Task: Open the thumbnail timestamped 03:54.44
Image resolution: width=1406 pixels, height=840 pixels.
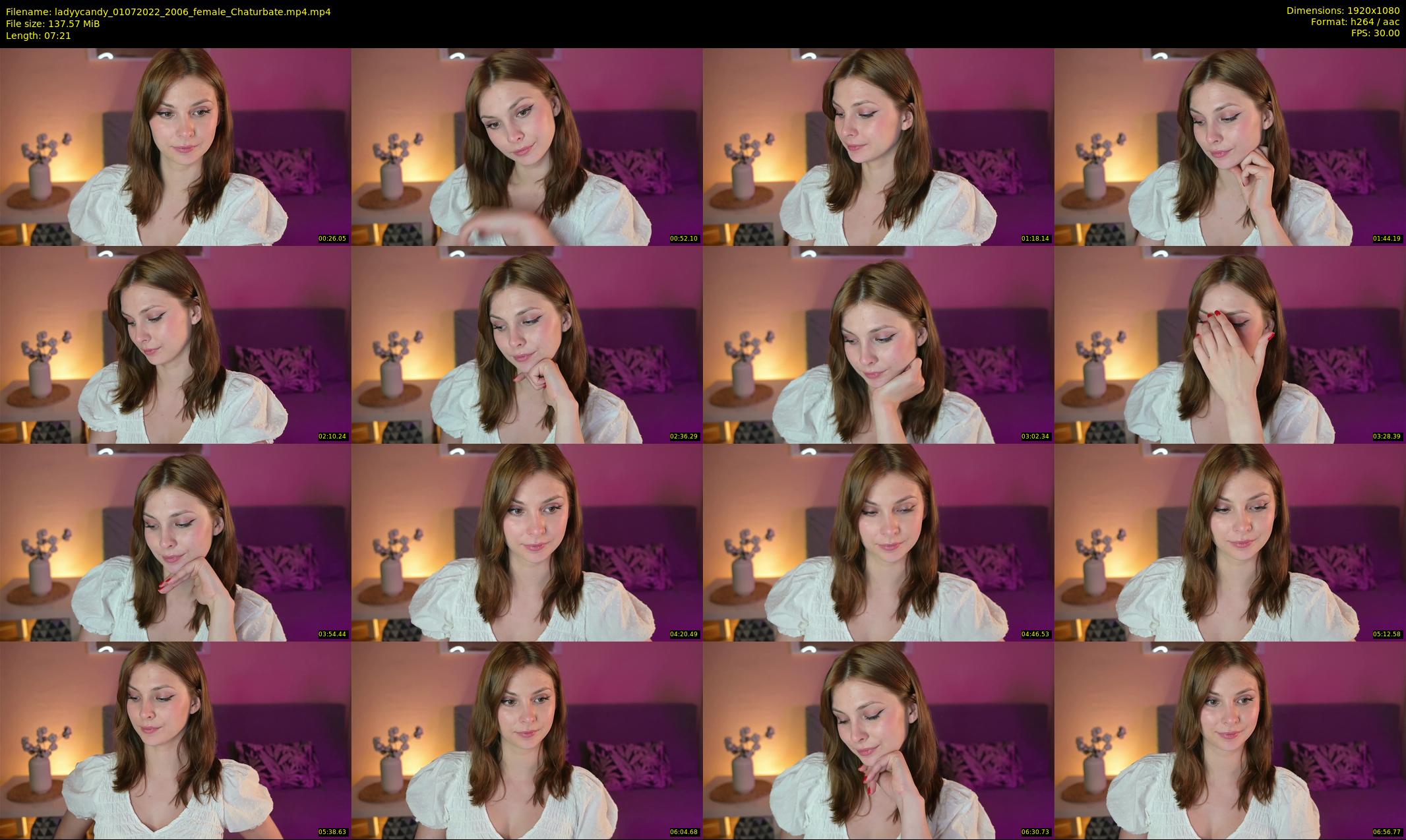Action: click(x=175, y=542)
